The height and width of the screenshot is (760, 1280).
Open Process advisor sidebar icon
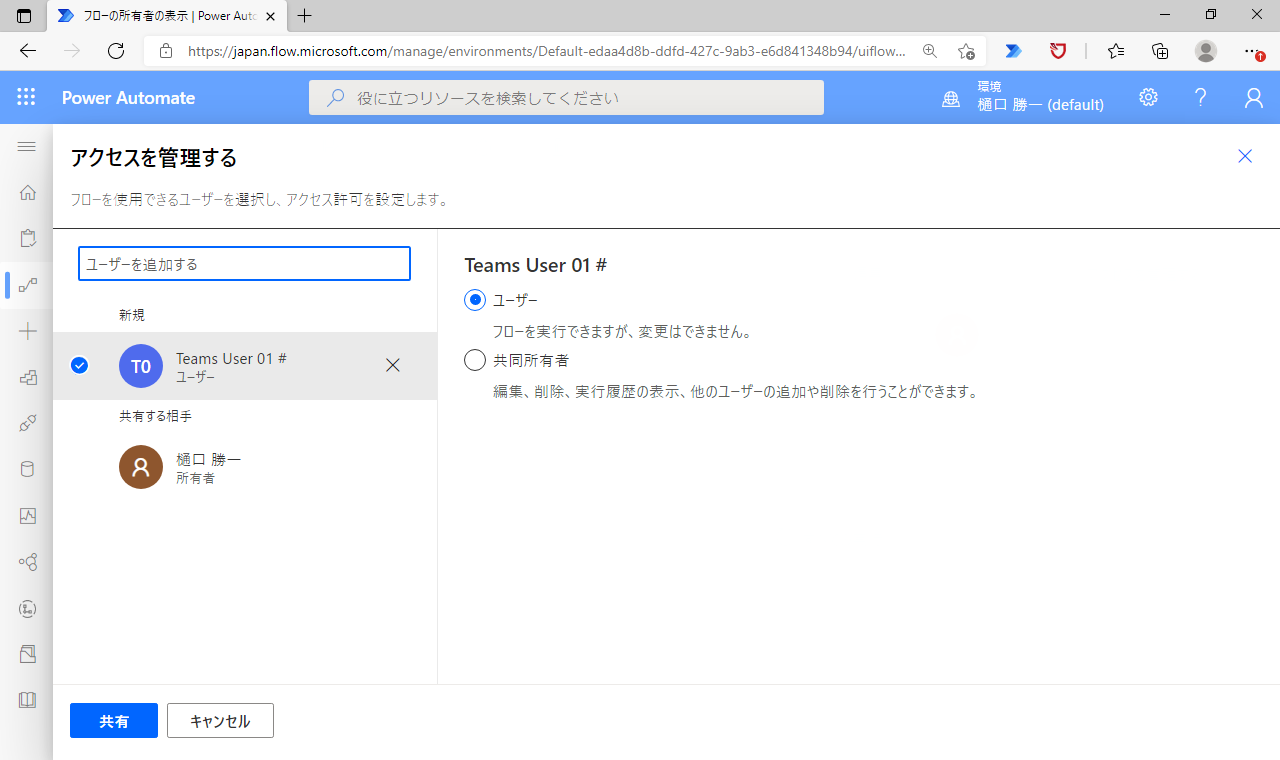coord(28,608)
